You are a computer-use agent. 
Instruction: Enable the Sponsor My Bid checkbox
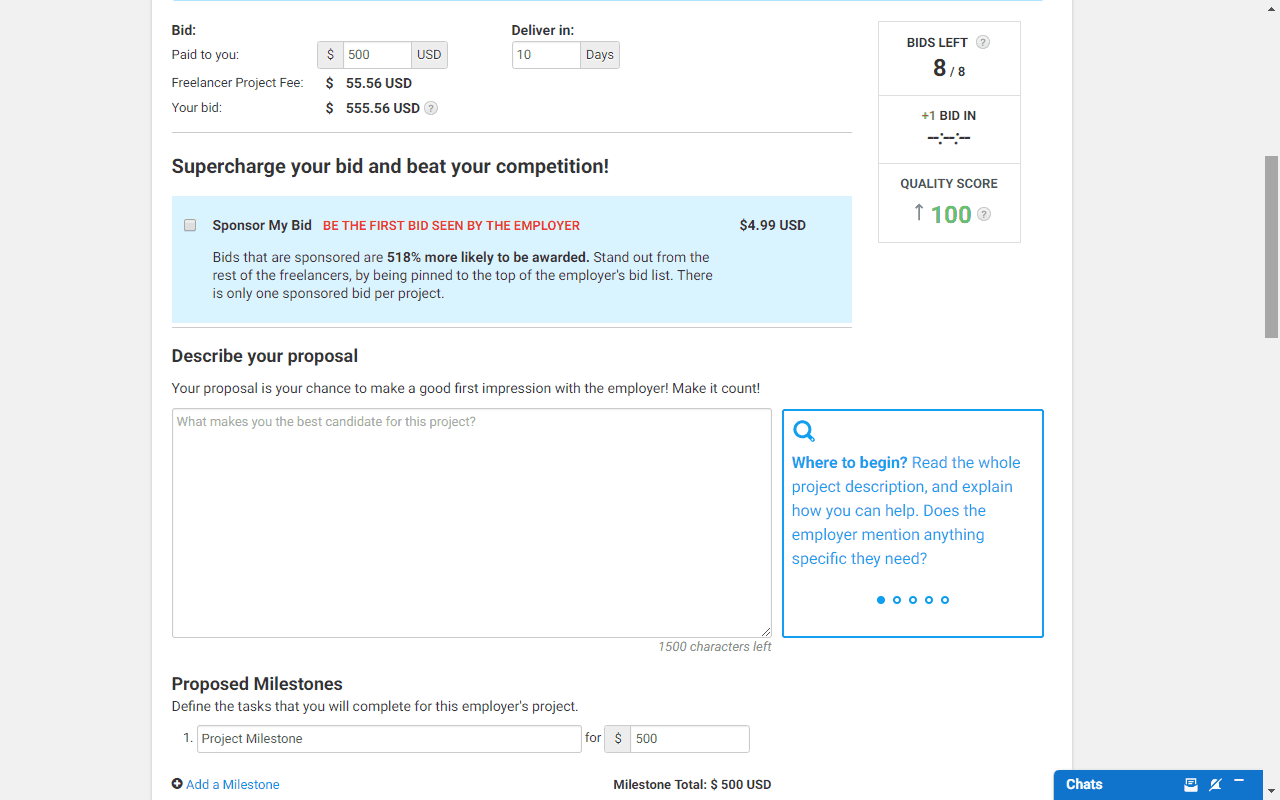pyautogui.click(x=190, y=225)
